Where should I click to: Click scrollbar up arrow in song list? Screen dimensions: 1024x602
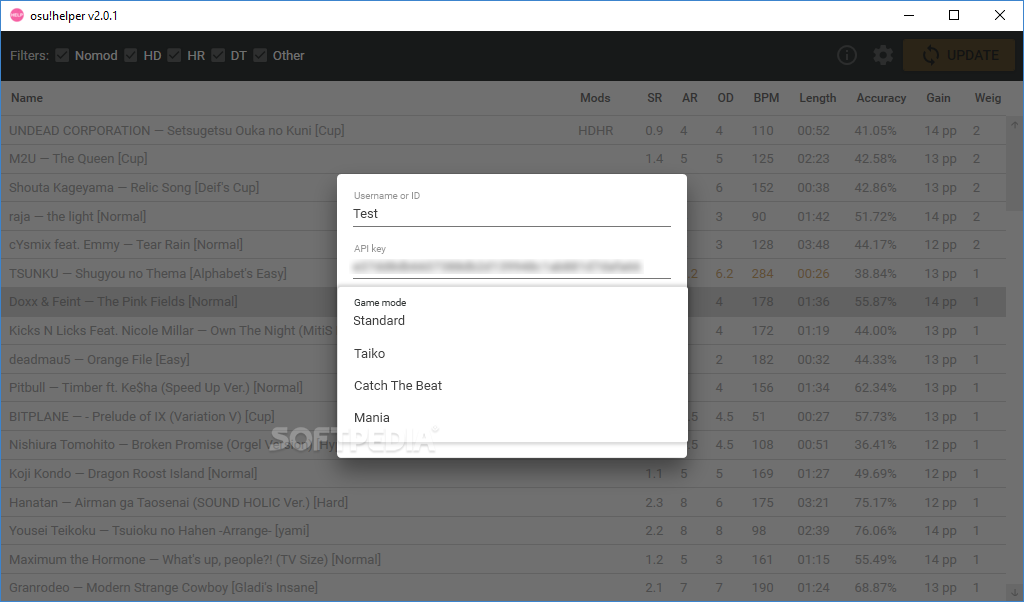[1014, 125]
